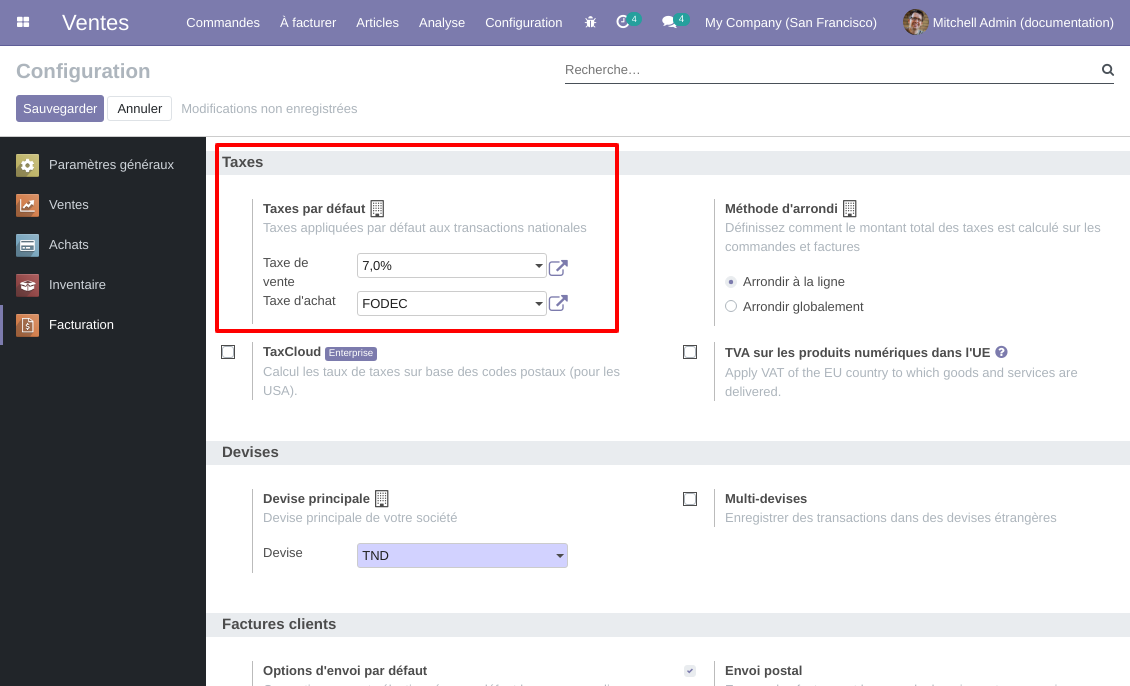Enable the TaxCloud checkbox
1130x686 pixels.
click(228, 352)
